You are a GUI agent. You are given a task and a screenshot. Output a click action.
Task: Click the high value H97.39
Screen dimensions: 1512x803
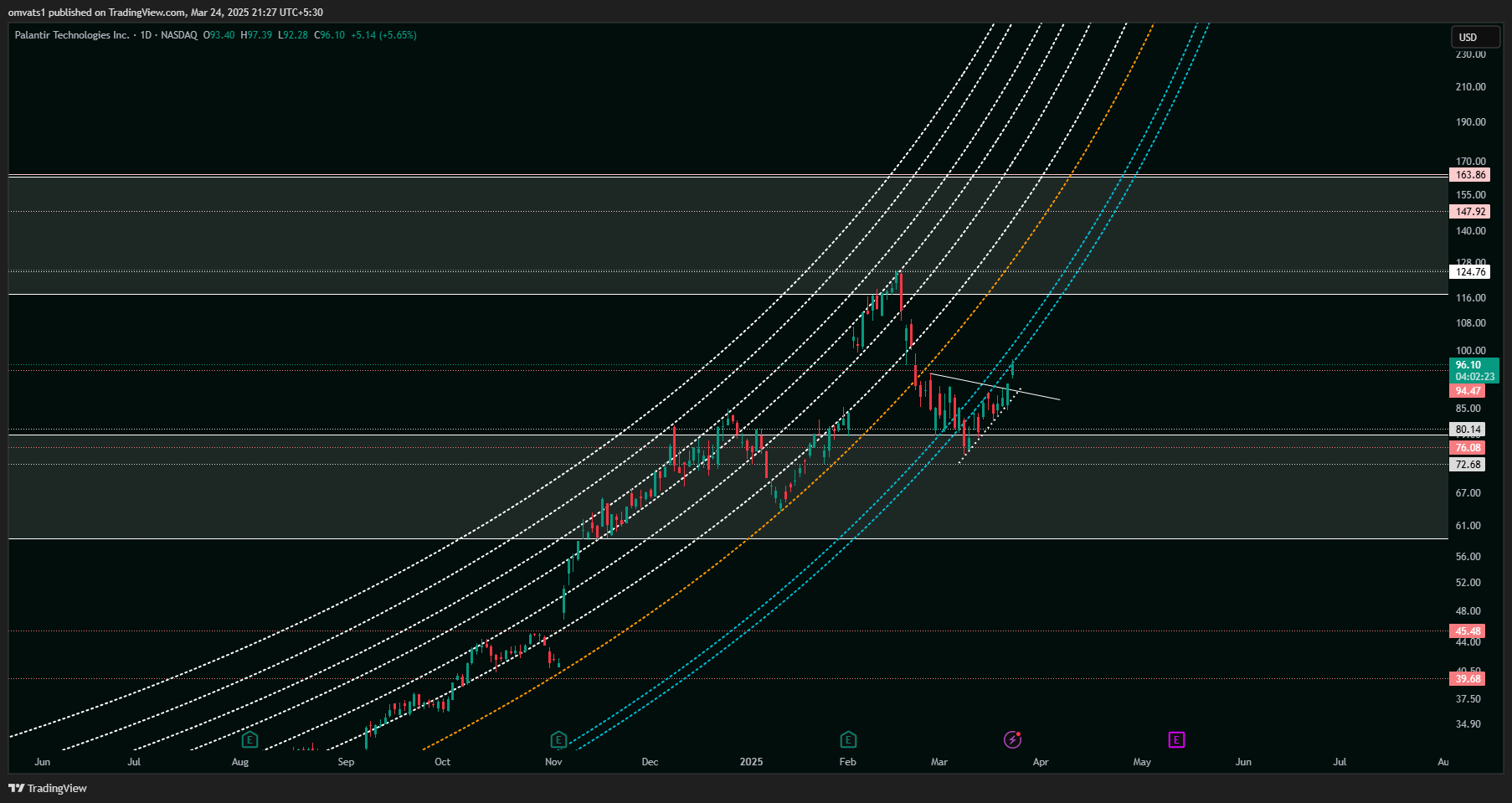coord(256,35)
